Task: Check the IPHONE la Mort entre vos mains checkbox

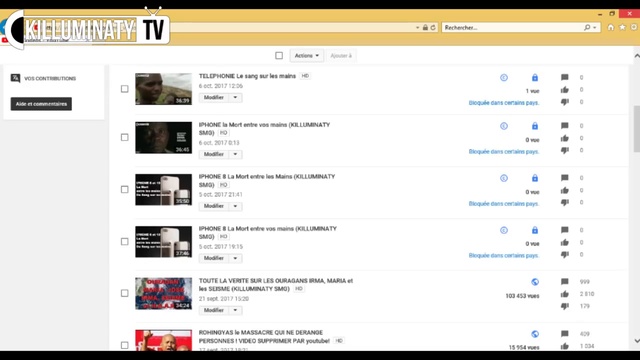Action: tap(124, 138)
